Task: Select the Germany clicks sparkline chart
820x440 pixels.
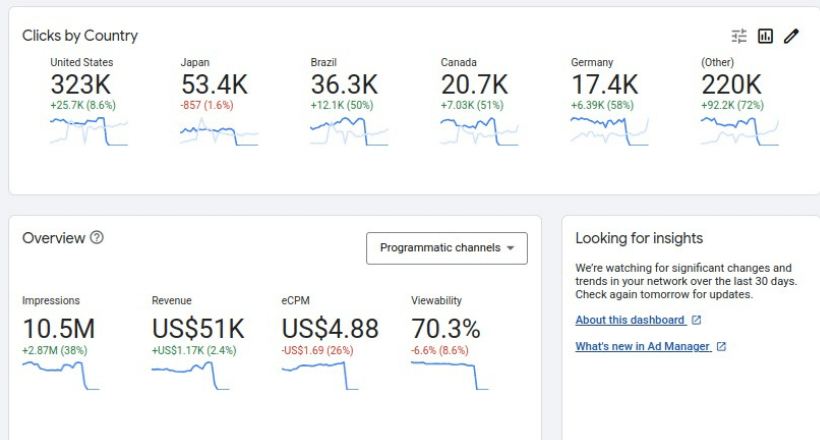Action: tap(609, 131)
